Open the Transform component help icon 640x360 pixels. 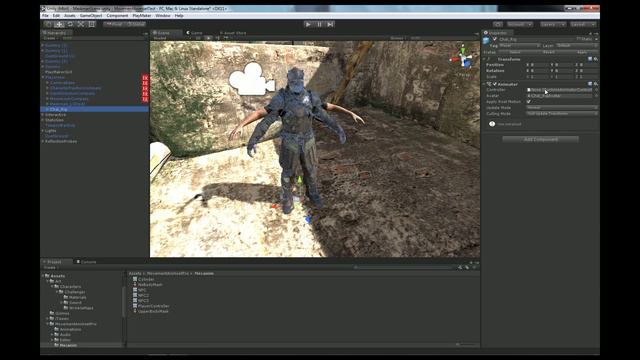click(590, 59)
